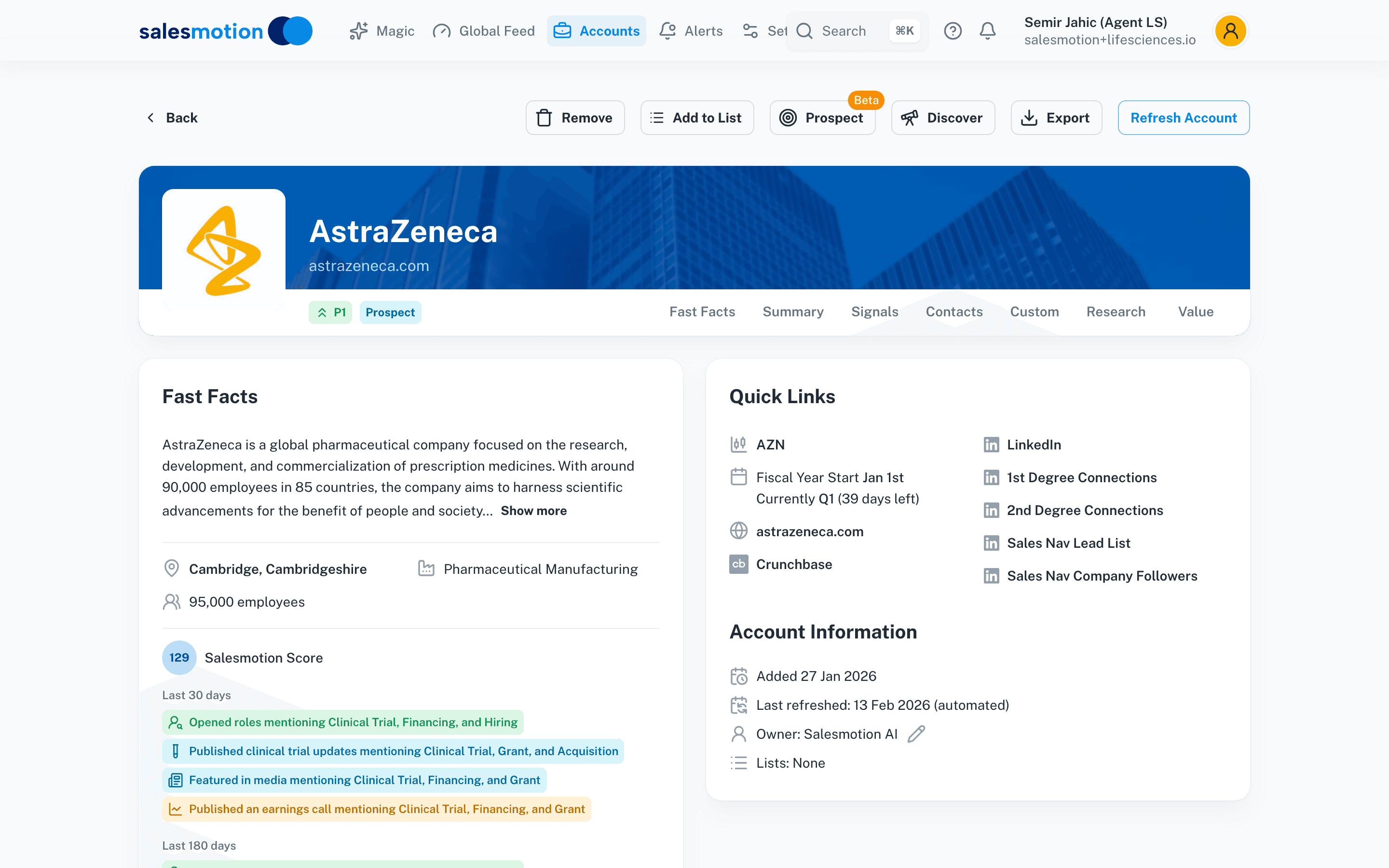The image size is (1389, 868).
Task: Switch to the Signals tab
Action: [875, 312]
